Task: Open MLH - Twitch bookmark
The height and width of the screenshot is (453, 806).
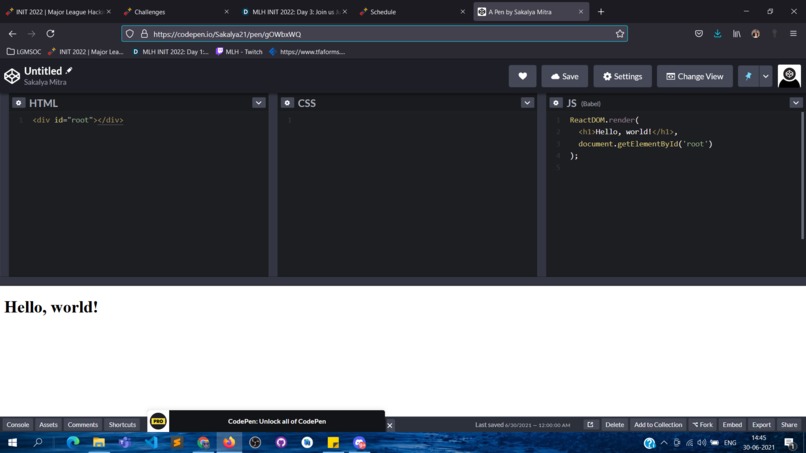Action: [239, 51]
